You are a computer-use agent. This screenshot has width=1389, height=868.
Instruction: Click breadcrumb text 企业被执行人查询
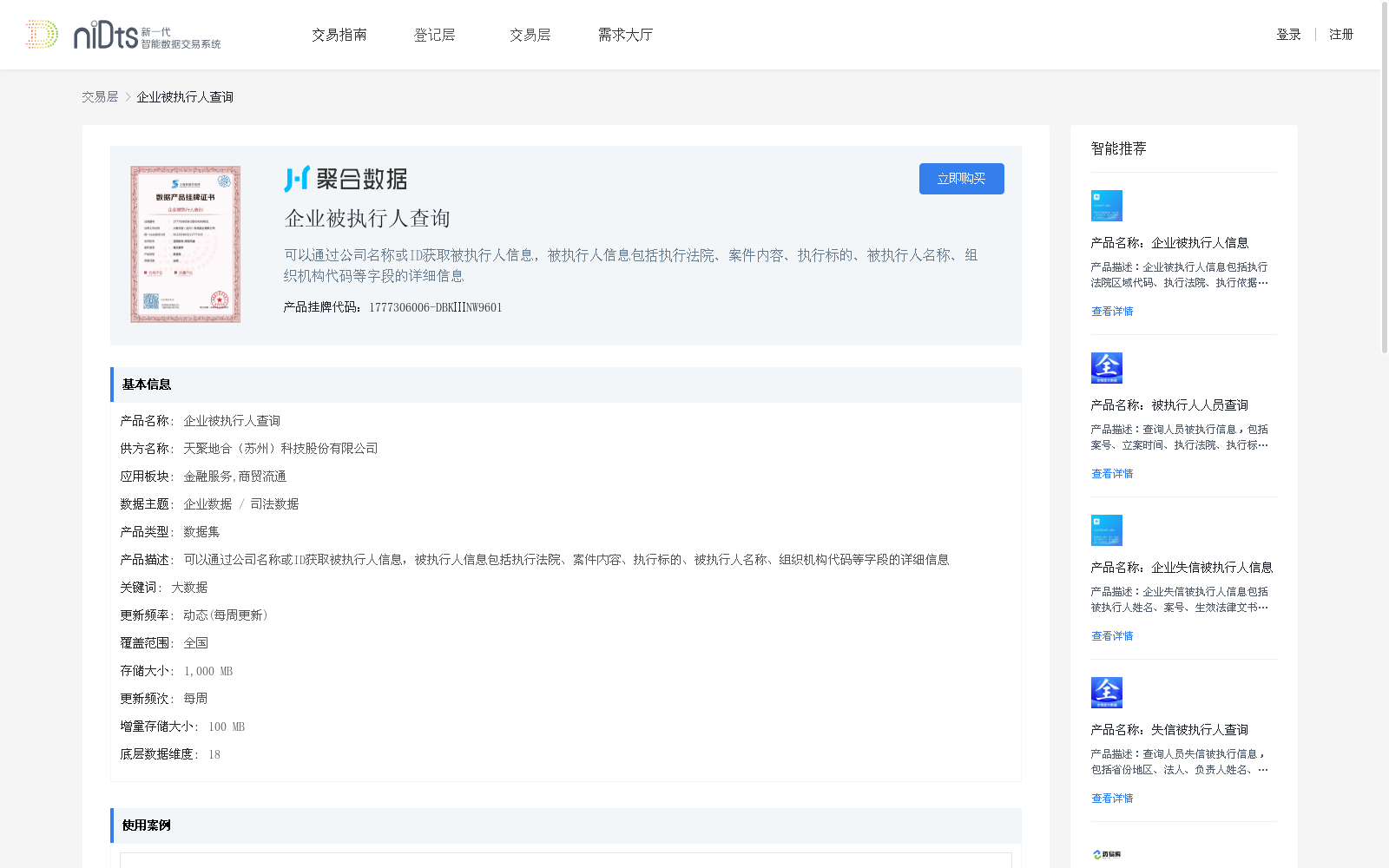click(185, 97)
